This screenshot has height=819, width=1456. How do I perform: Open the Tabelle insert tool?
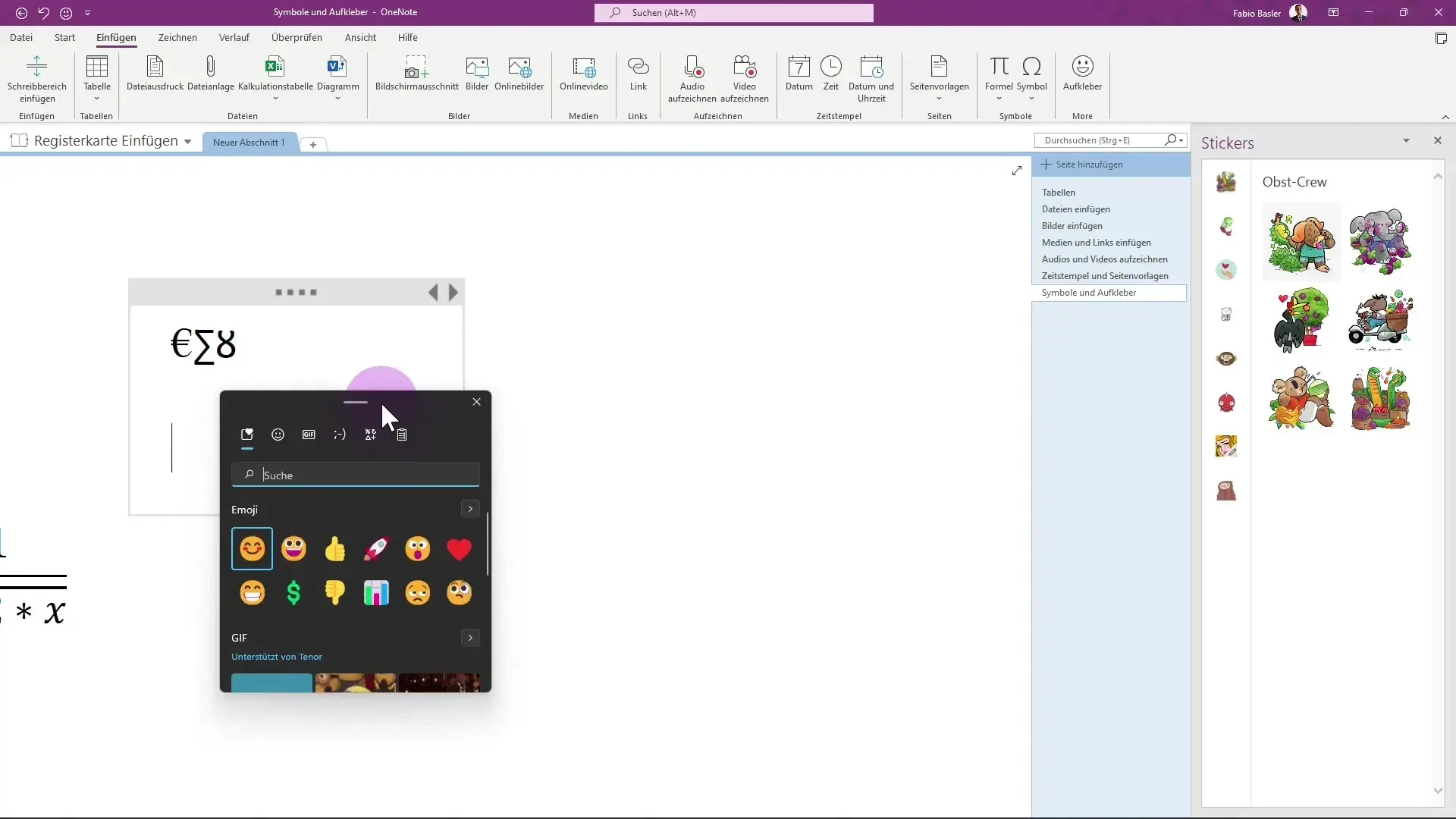tap(97, 79)
